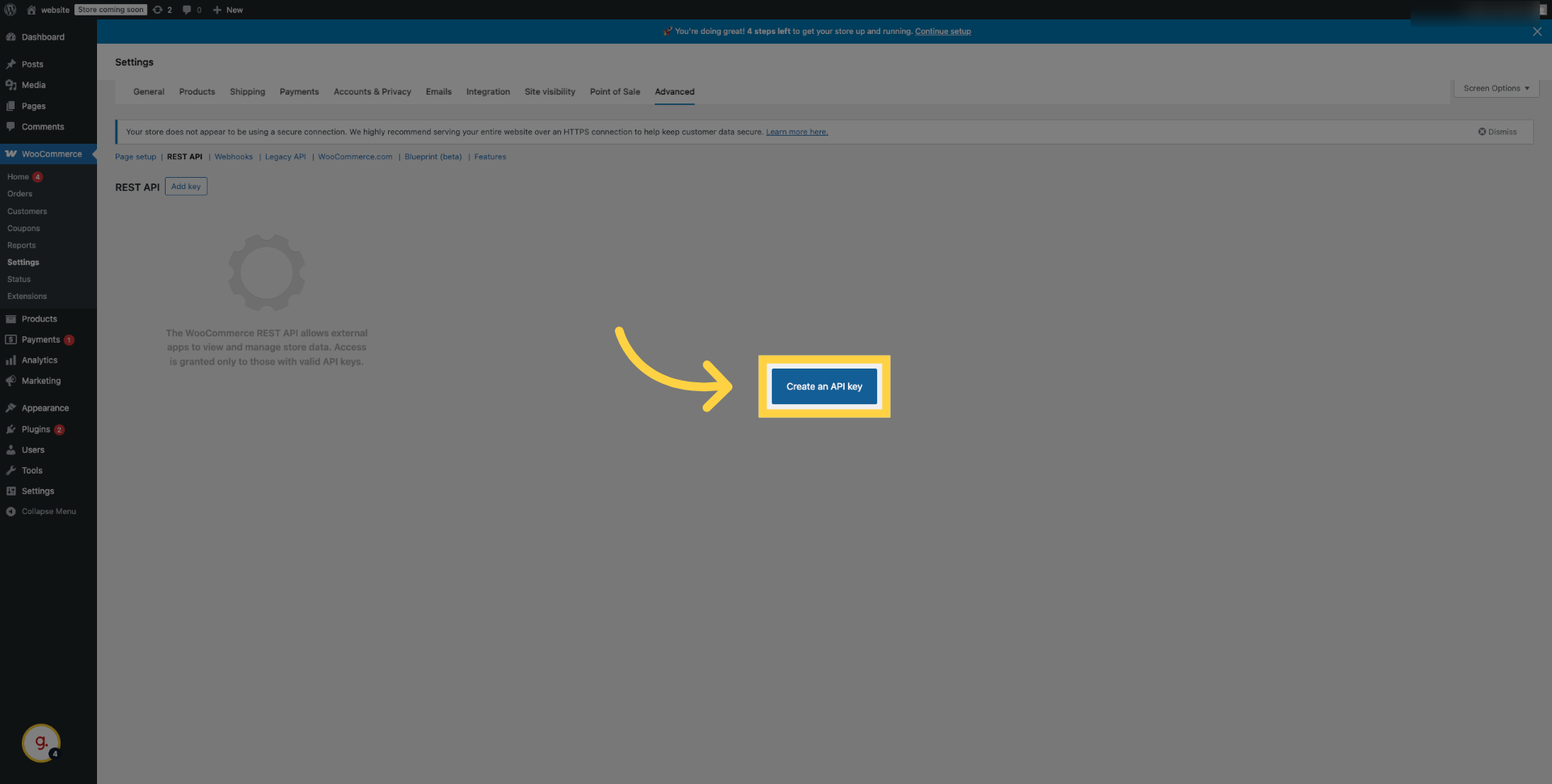1552x784 pixels.
Task: Switch to the Emails settings tab
Action: (x=438, y=91)
